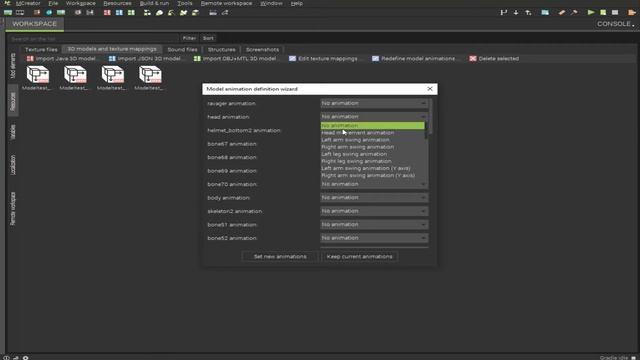The height and width of the screenshot is (360, 640).
Task: Click the green play Run client icon
Action: click(591, 13)
